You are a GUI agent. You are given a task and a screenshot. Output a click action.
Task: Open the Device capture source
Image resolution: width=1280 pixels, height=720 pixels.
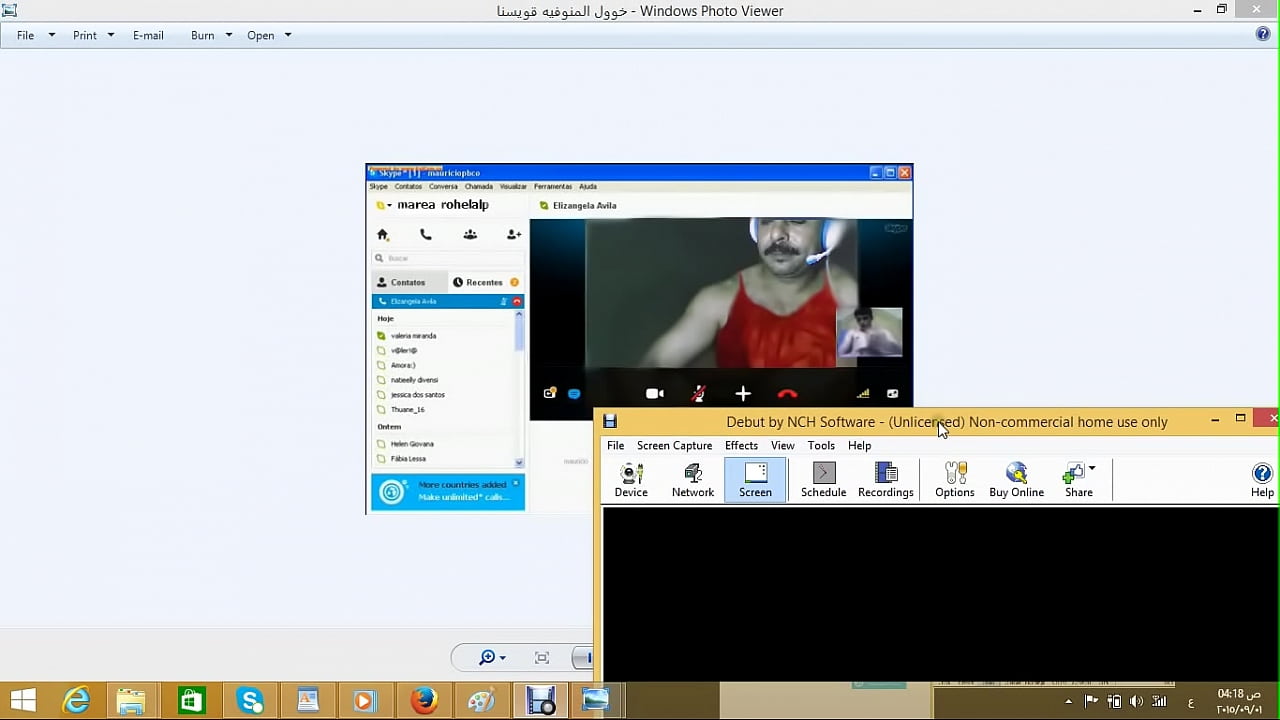(631, 480)
